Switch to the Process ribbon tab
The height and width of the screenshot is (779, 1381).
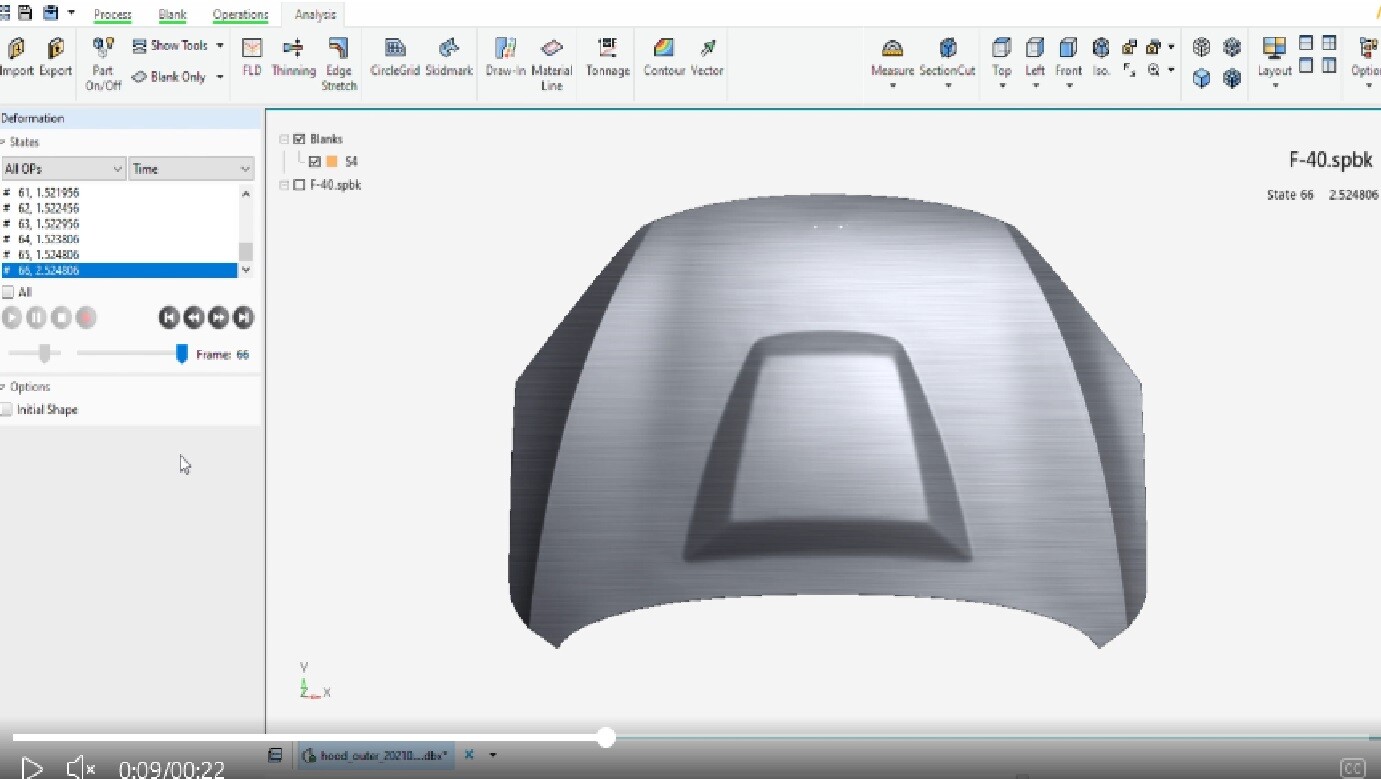[x=112, y=14]
